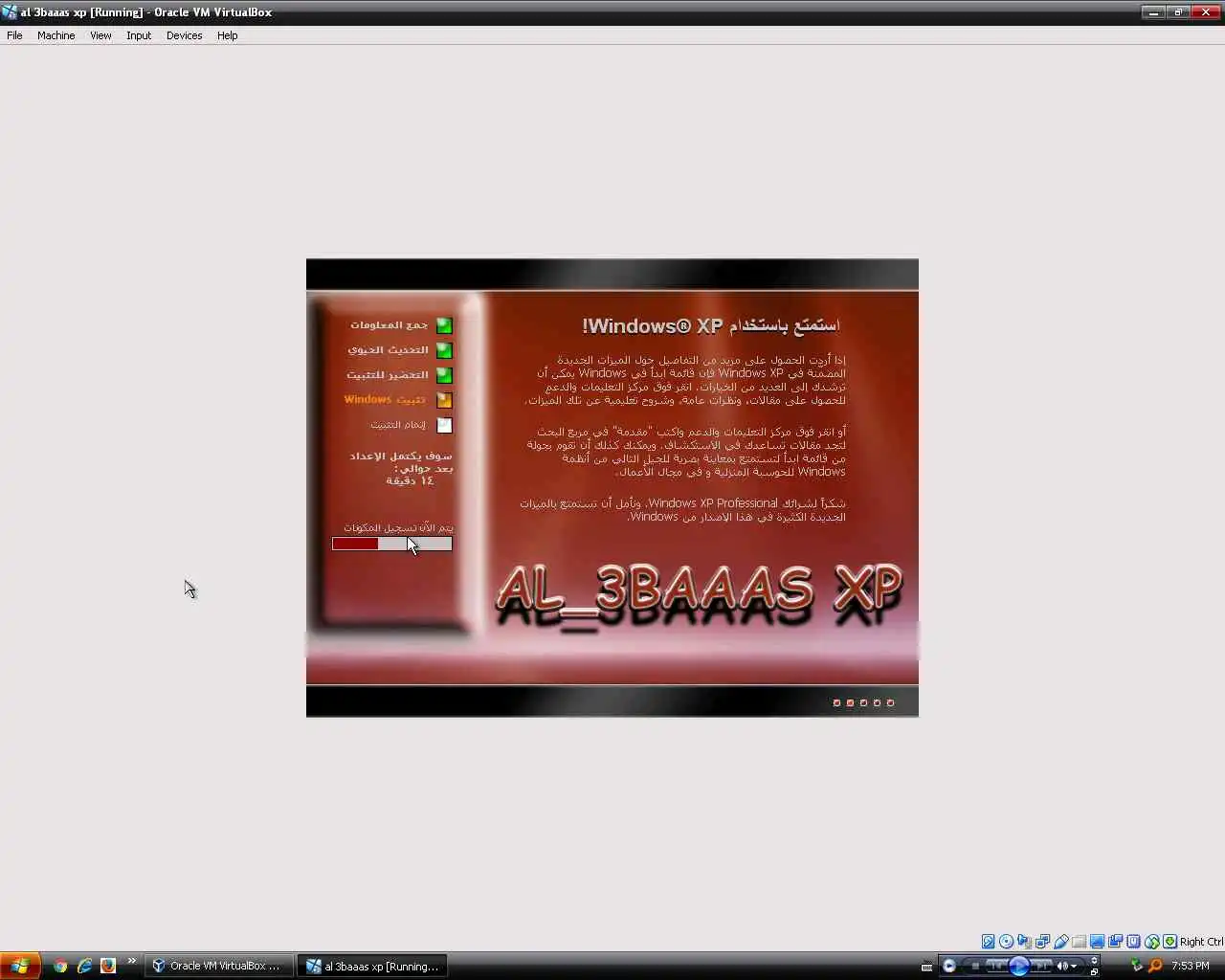The width and height of the screenshot is (1225, 980).
Task: Open the Help menu
Action: point(227,35)
